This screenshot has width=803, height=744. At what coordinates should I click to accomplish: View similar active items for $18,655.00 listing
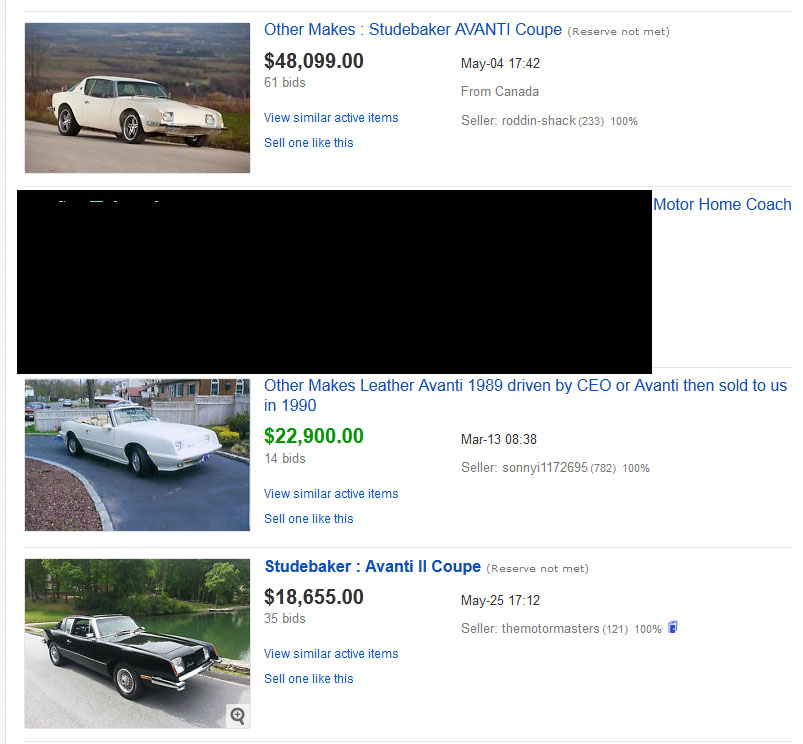pyautogui.click(x=331, y=654)
